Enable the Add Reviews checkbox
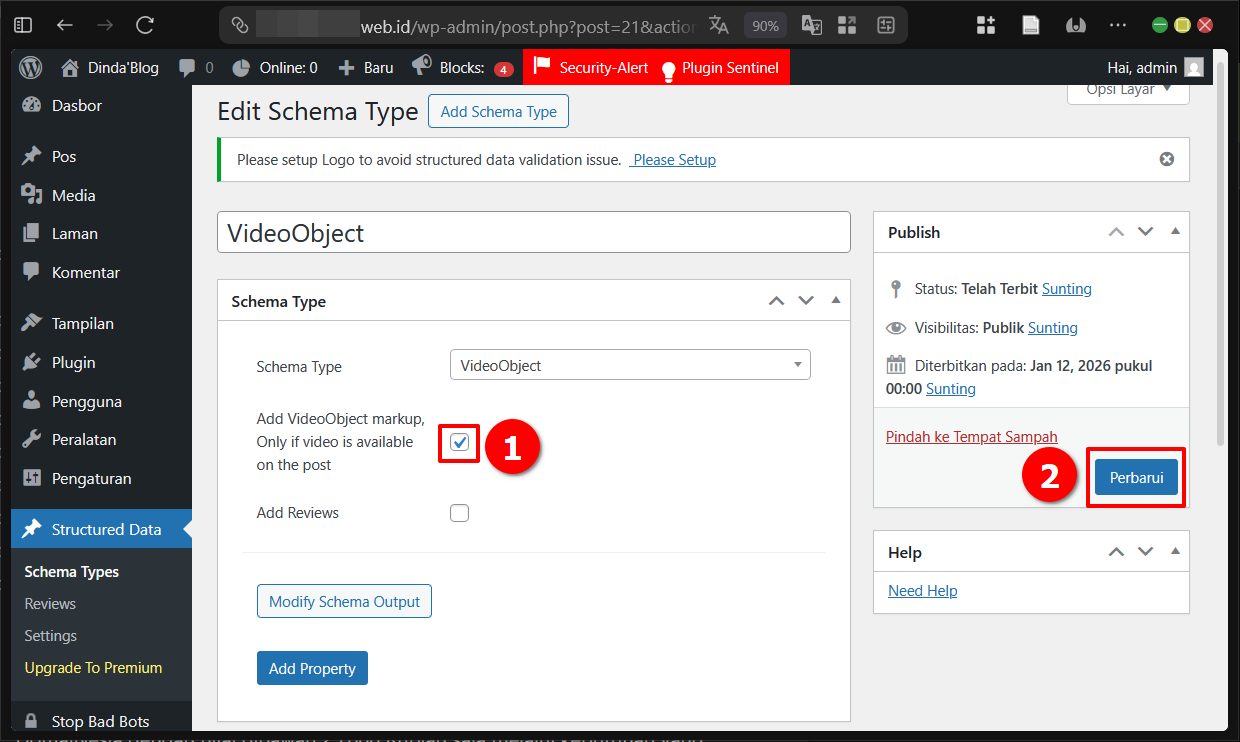The width and height of the screenshot is (1240, 742). point(459,512)
